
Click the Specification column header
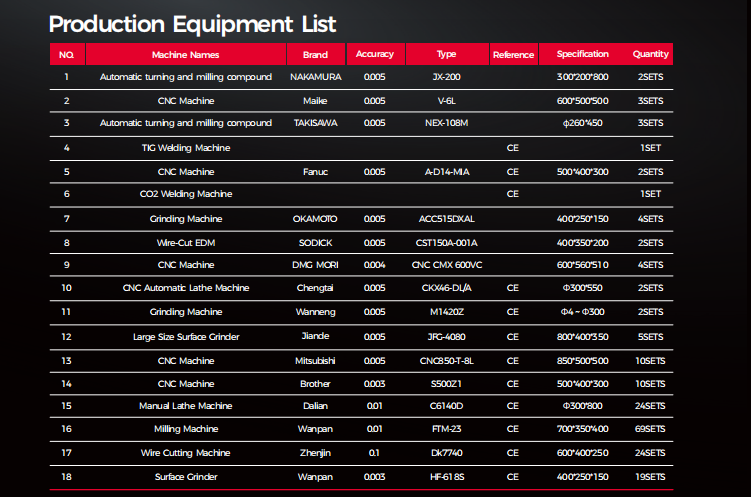[582, 54]
